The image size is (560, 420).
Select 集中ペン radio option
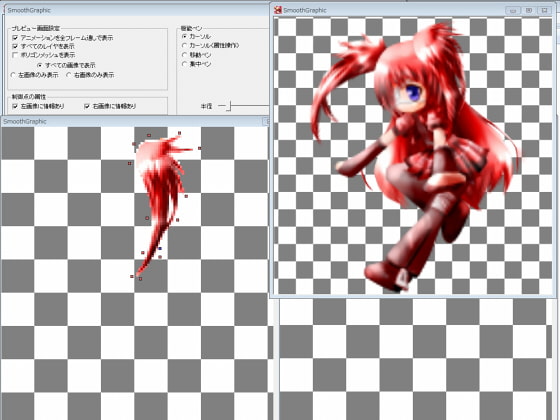tap(184, 64)
